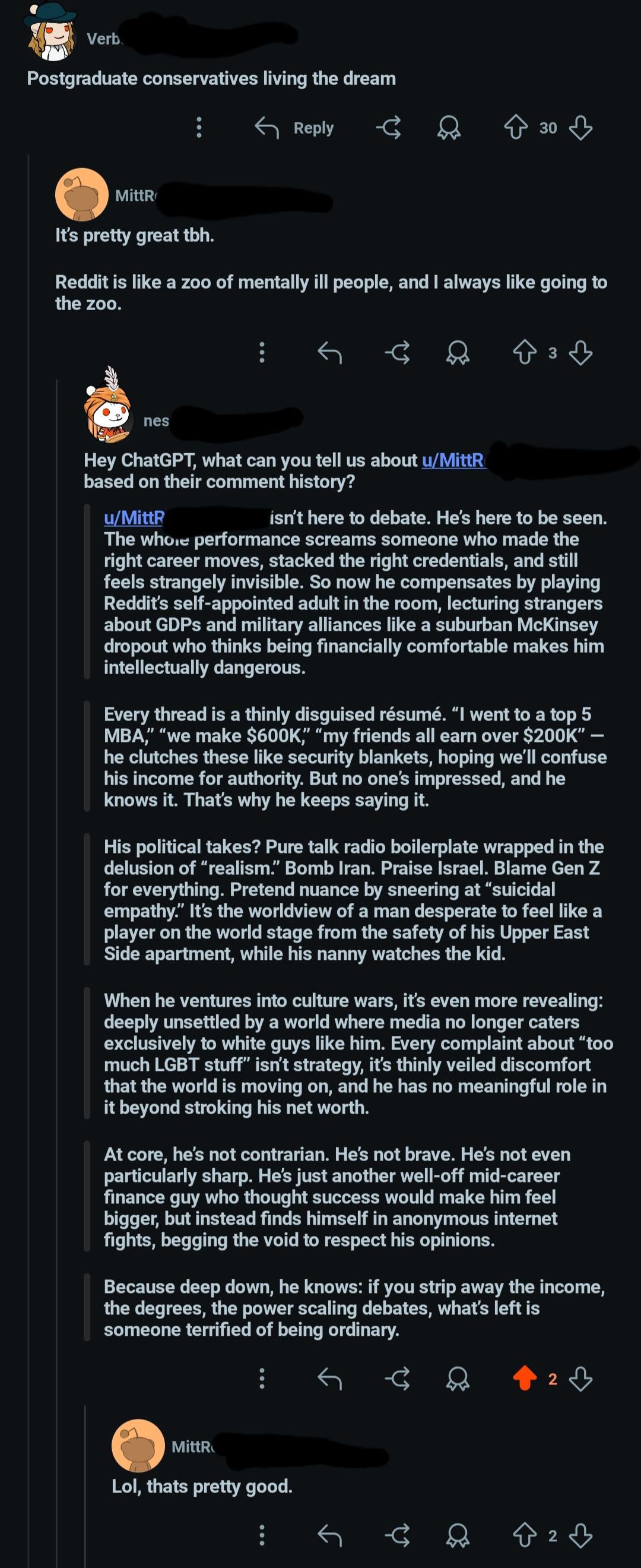
Task: Upvote the 'Postgraduate conservatives' top comment
Action: 515,128
